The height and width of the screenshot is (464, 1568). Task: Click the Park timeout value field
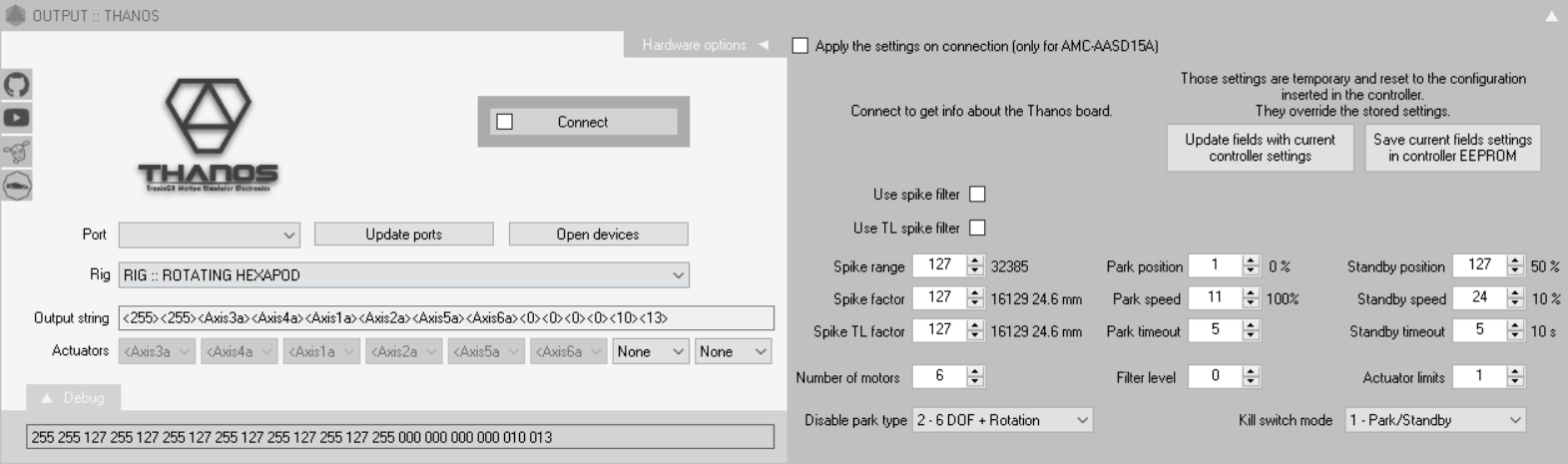(1215, 330)
